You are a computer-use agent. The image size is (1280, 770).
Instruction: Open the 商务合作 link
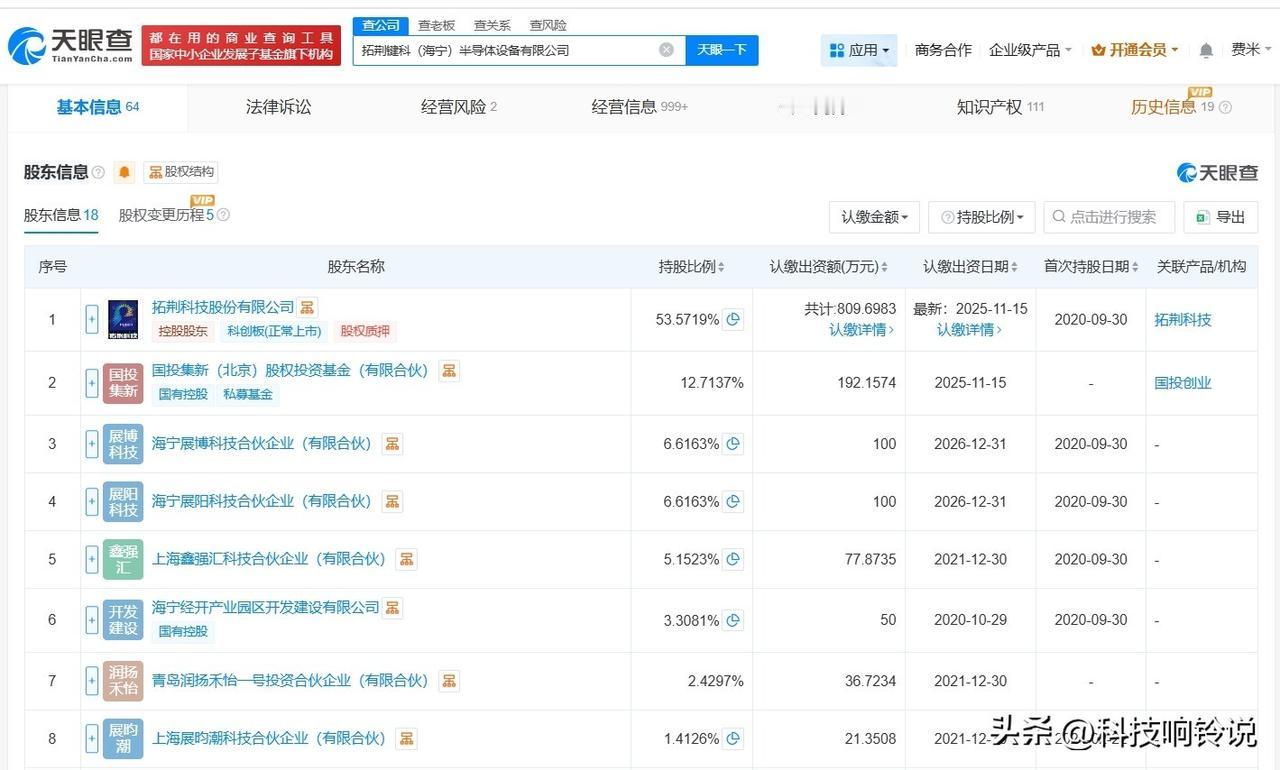click(943, 50)
